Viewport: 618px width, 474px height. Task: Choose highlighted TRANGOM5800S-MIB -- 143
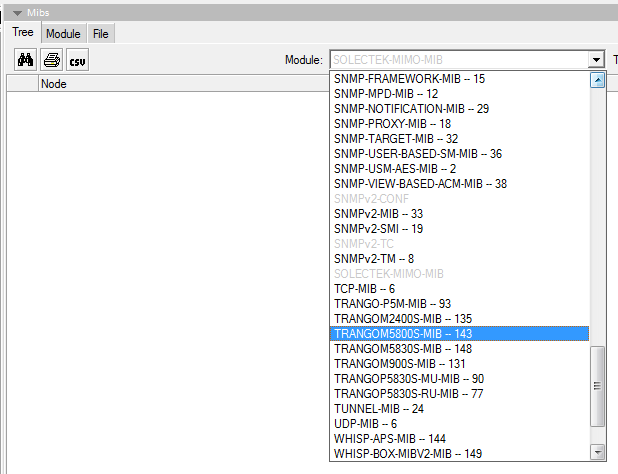point(460,333)
